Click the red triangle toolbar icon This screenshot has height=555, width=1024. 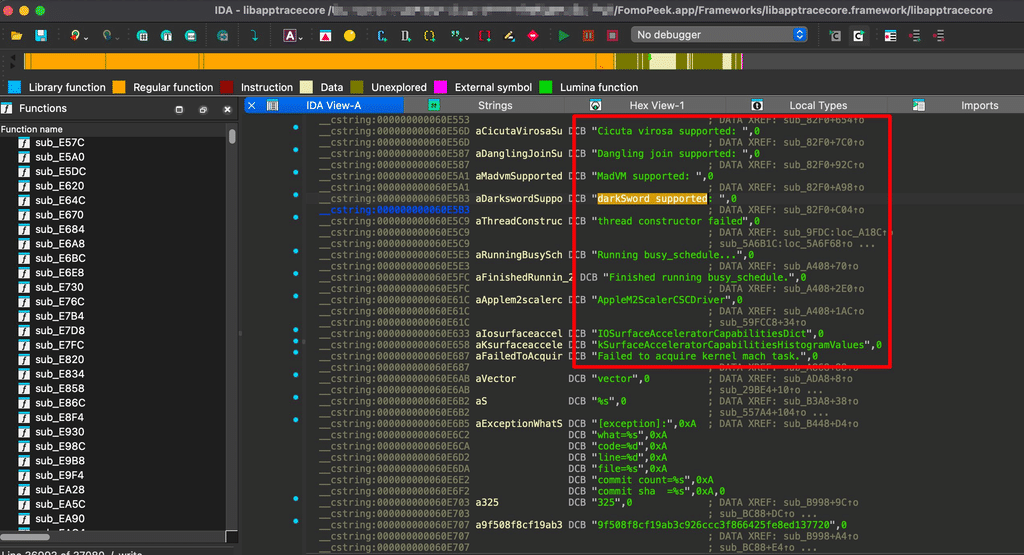click(325, 36)
